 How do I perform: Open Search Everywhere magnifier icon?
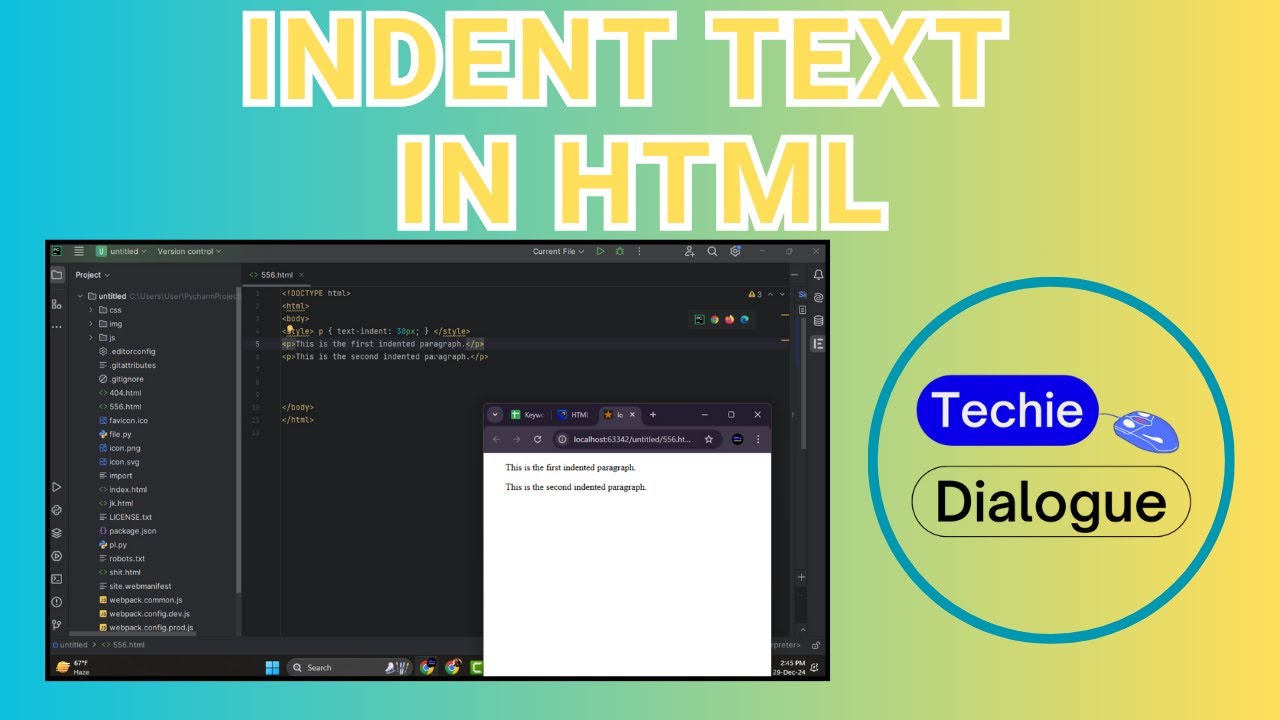[x=712, y=251]
